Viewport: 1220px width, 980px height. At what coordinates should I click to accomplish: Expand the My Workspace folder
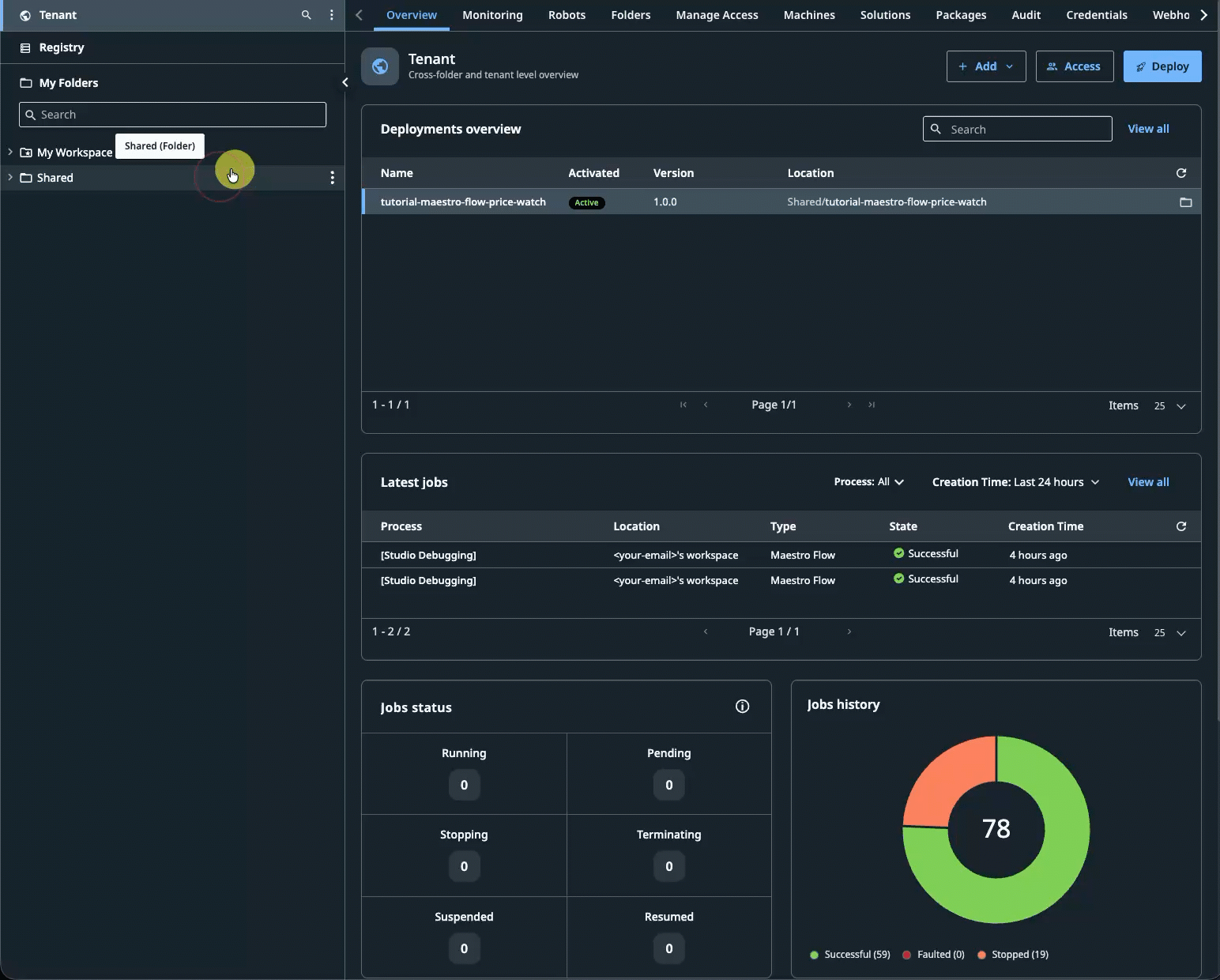click(10, 152)
